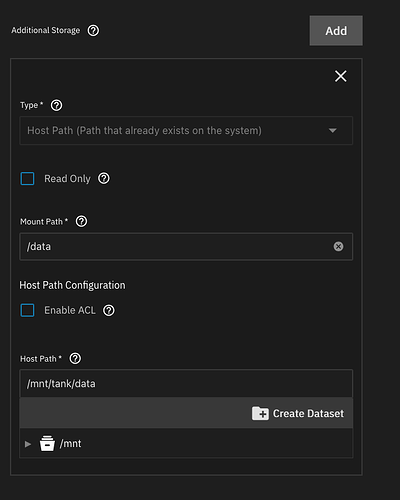Show the Type field help tooltip

pyautogui.click(x=56, y=105)
